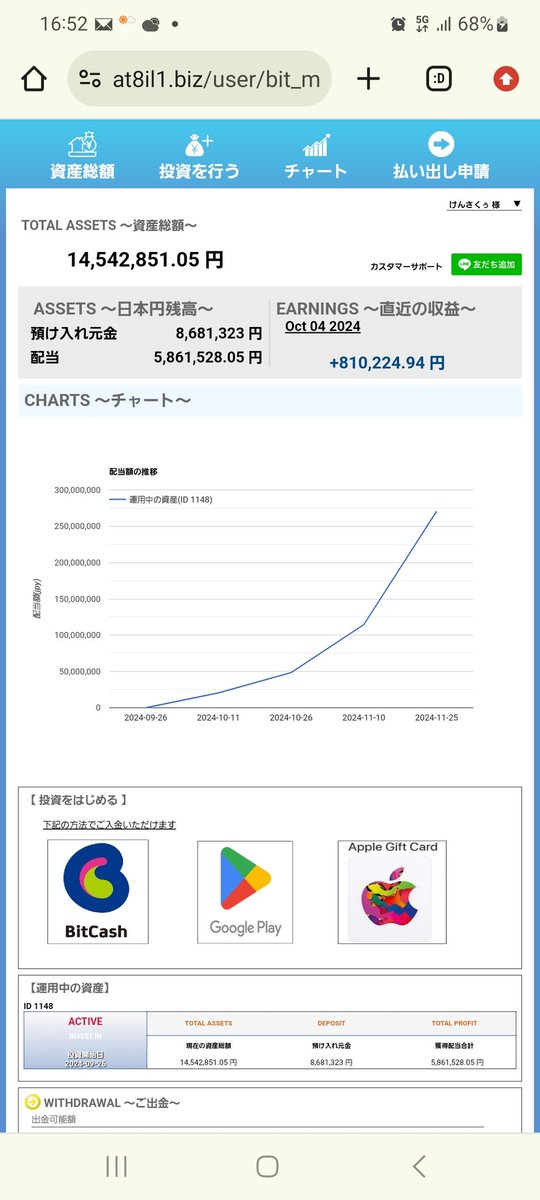Tap the Android home navigation button
The height and width of the screenshot is (1200, 540).
click(267, 1166)
